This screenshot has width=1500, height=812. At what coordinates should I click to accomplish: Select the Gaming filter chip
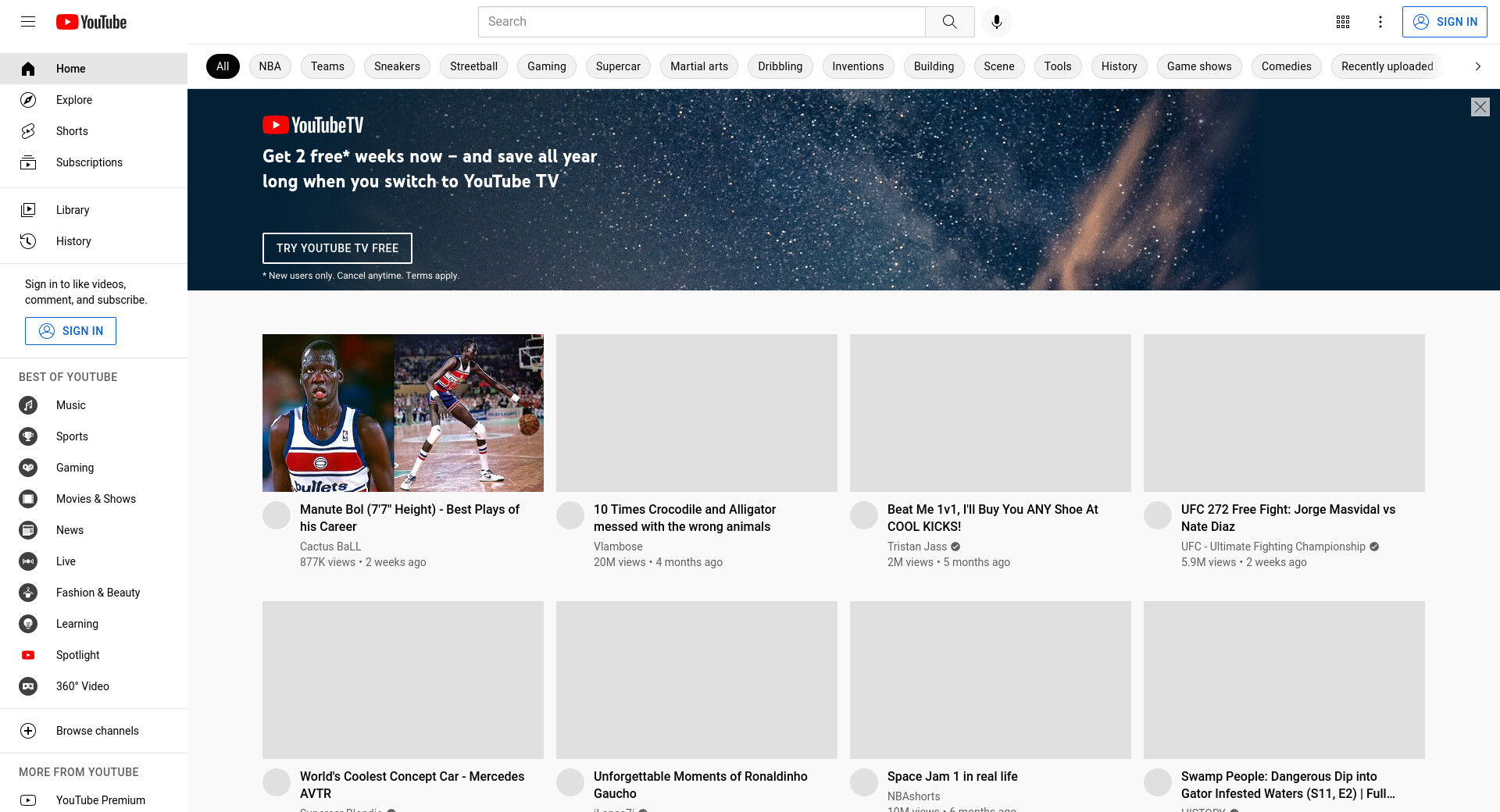547,66
